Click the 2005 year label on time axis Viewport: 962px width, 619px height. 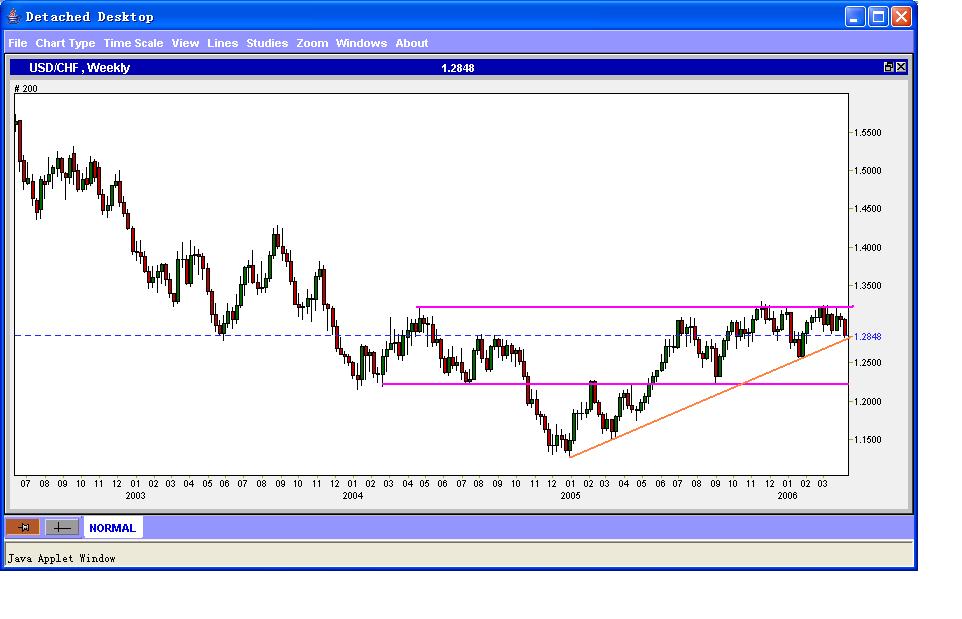570,496
